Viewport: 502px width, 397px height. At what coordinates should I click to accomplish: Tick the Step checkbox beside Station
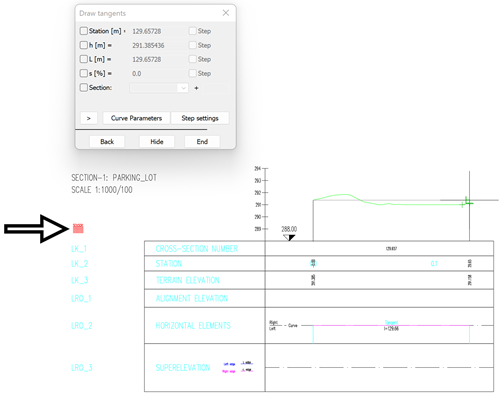(192, 31)
